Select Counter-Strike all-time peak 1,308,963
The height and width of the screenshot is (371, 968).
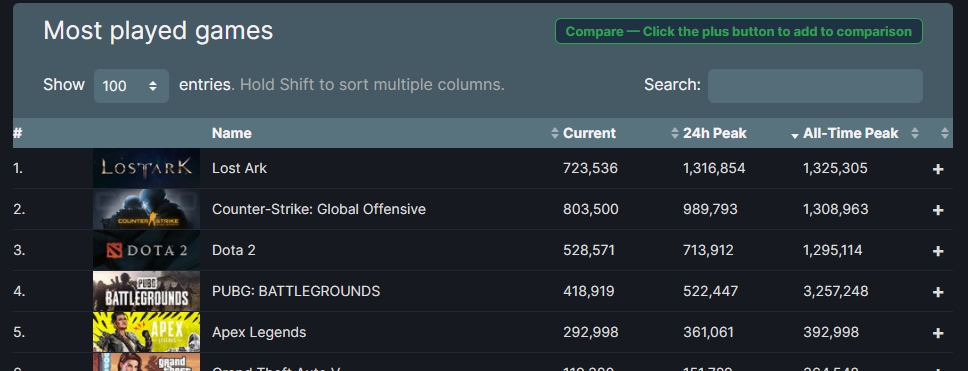[x=835, y=209]
